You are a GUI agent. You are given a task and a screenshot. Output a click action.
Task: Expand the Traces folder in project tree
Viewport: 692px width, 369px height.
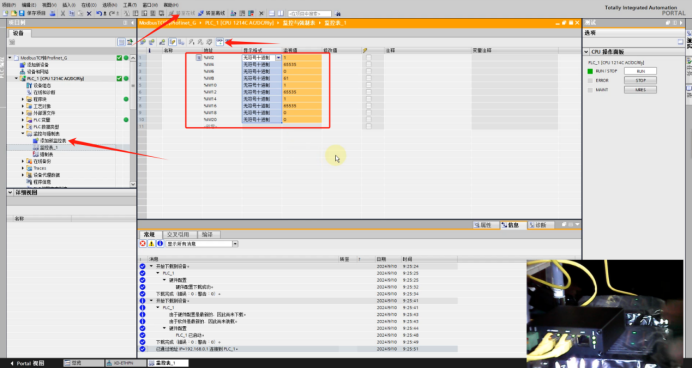[23, 168]
